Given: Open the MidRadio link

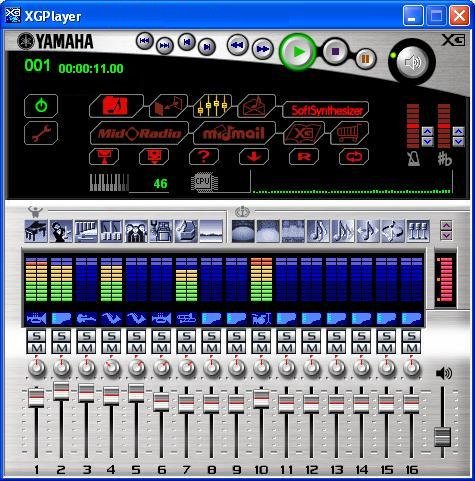Looking at the screenshot, I should 139,133.
